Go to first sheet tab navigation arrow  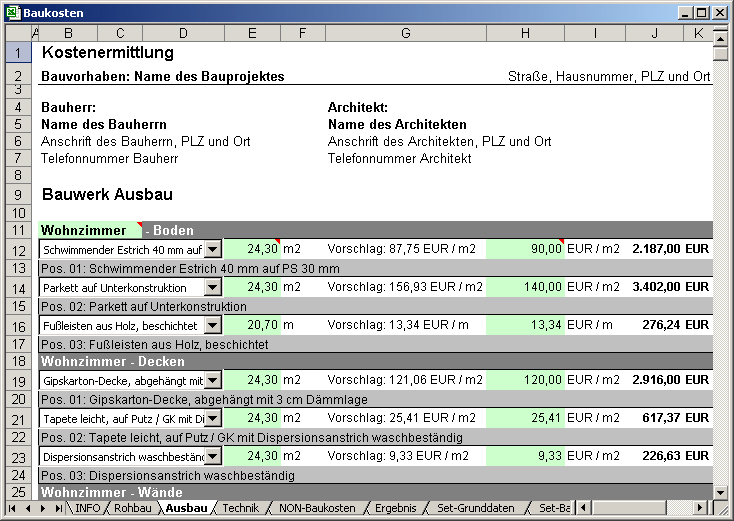[x=12, y=508]
